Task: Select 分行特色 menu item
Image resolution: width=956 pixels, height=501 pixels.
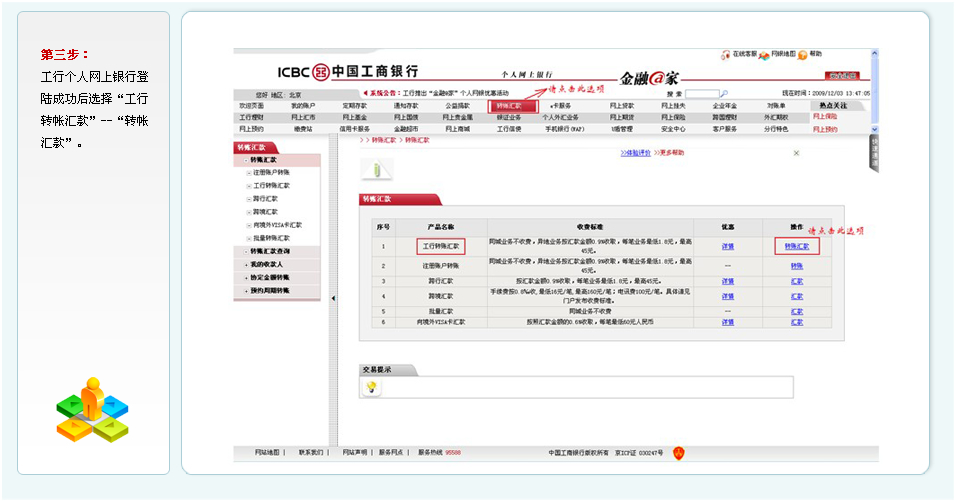Action: [x=776, y=129]
